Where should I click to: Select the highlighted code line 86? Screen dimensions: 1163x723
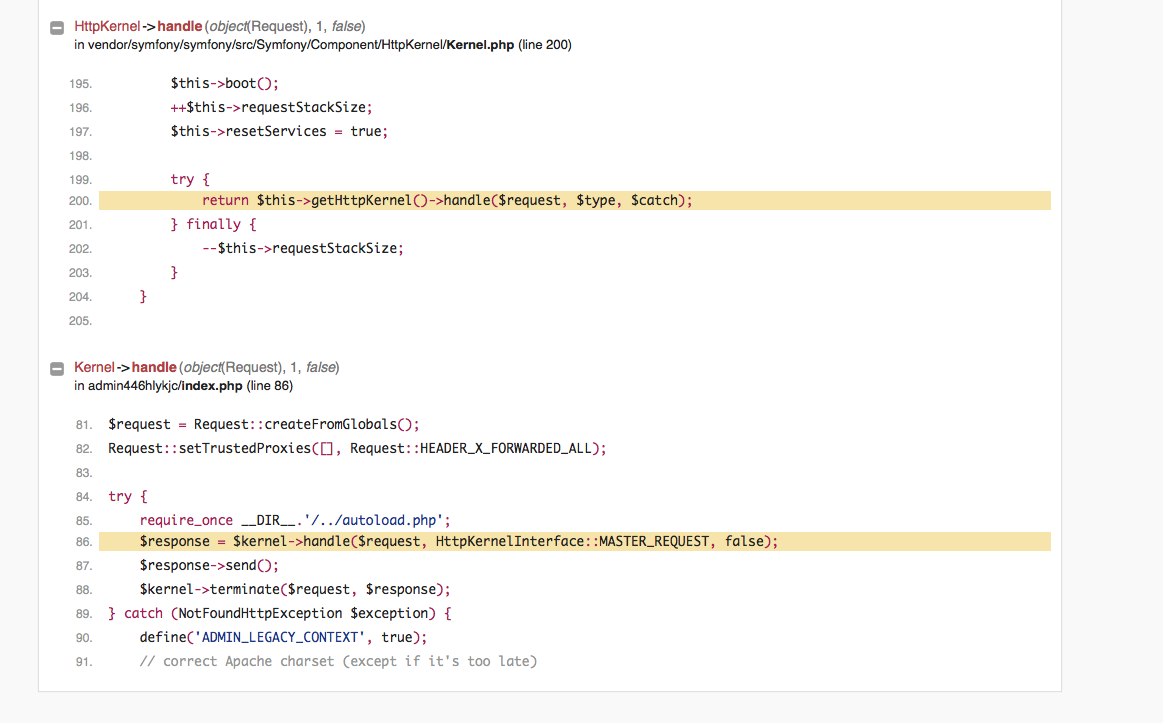click(575, 541)
